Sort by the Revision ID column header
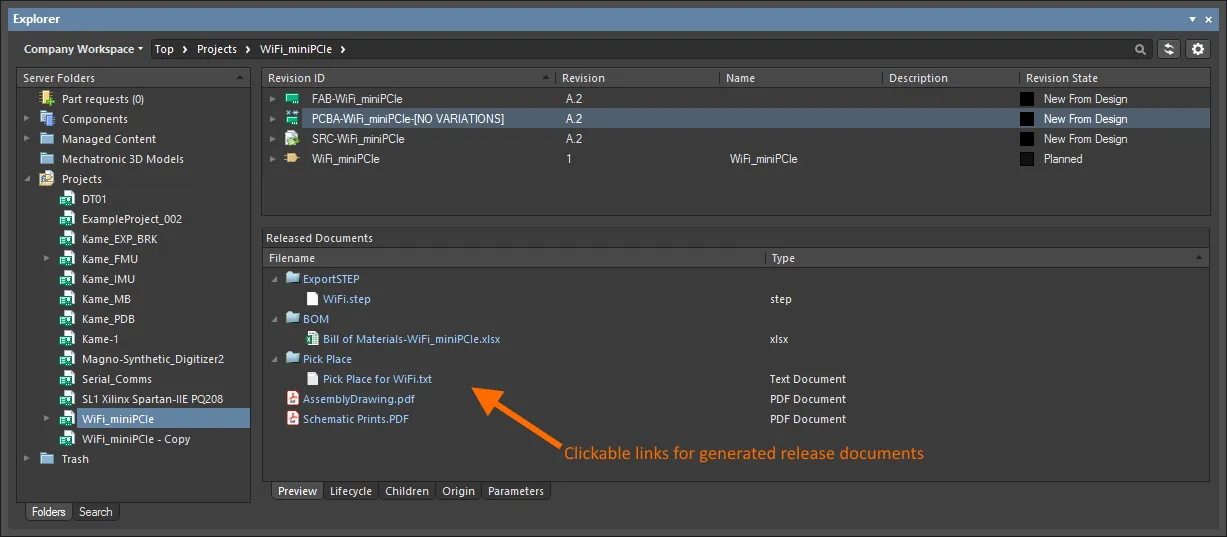 [296, 78]
